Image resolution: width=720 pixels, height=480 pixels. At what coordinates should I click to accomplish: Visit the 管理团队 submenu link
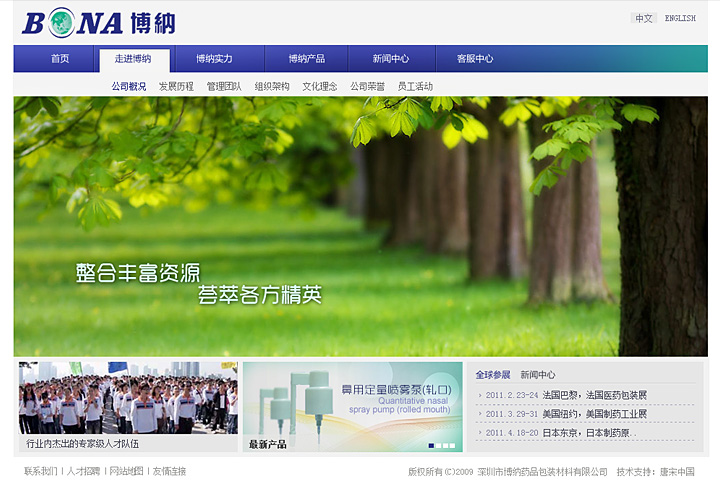point(224,87)
